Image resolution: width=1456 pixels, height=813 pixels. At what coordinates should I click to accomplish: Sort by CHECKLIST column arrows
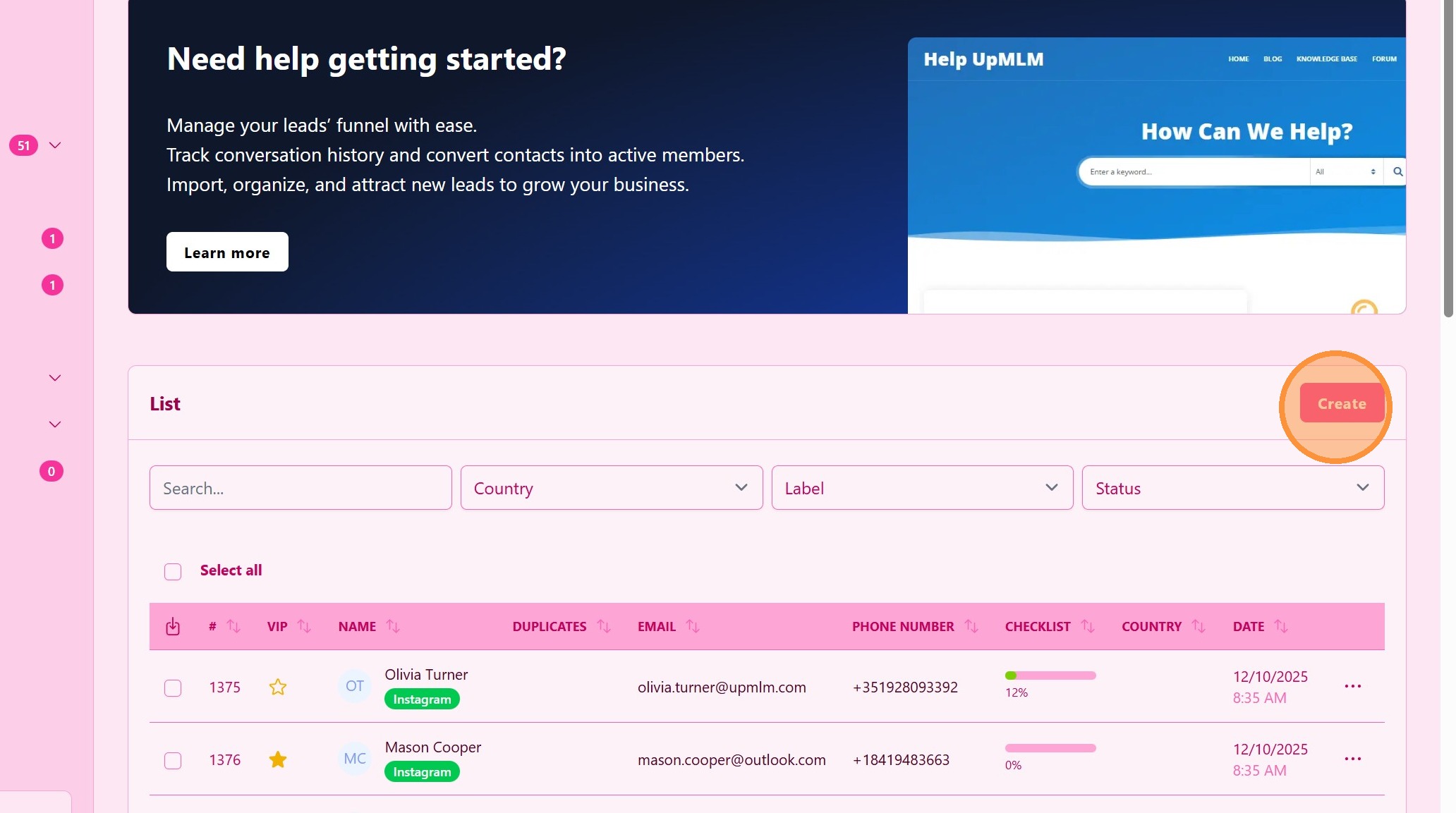pyautogui.click(x=1087, y=626)
